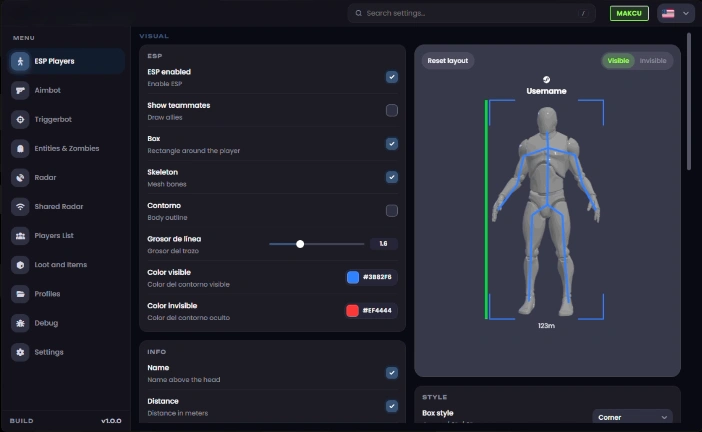Switch preview to Invisible mode
Viewport: 702px width, 432px height.
click(x=653, y=61)
